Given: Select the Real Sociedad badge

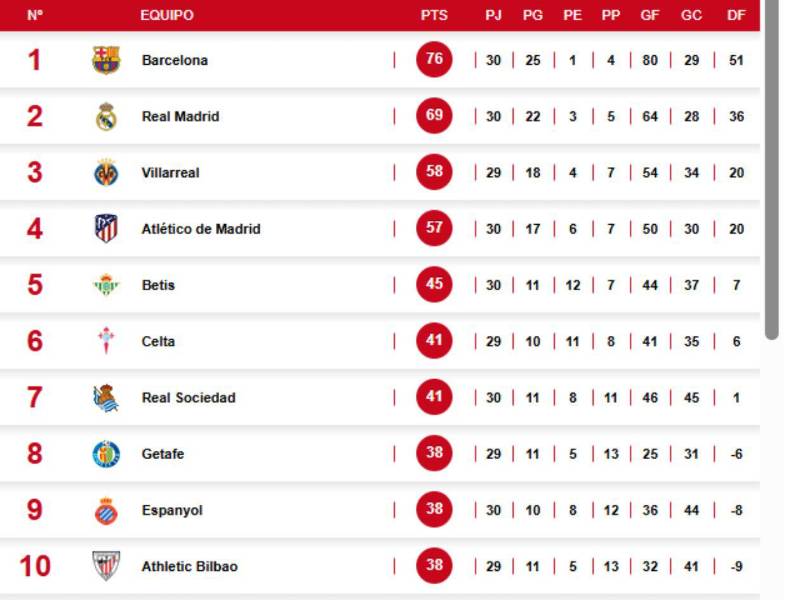Looking at the screenshot, I should (x=104, y=397).
